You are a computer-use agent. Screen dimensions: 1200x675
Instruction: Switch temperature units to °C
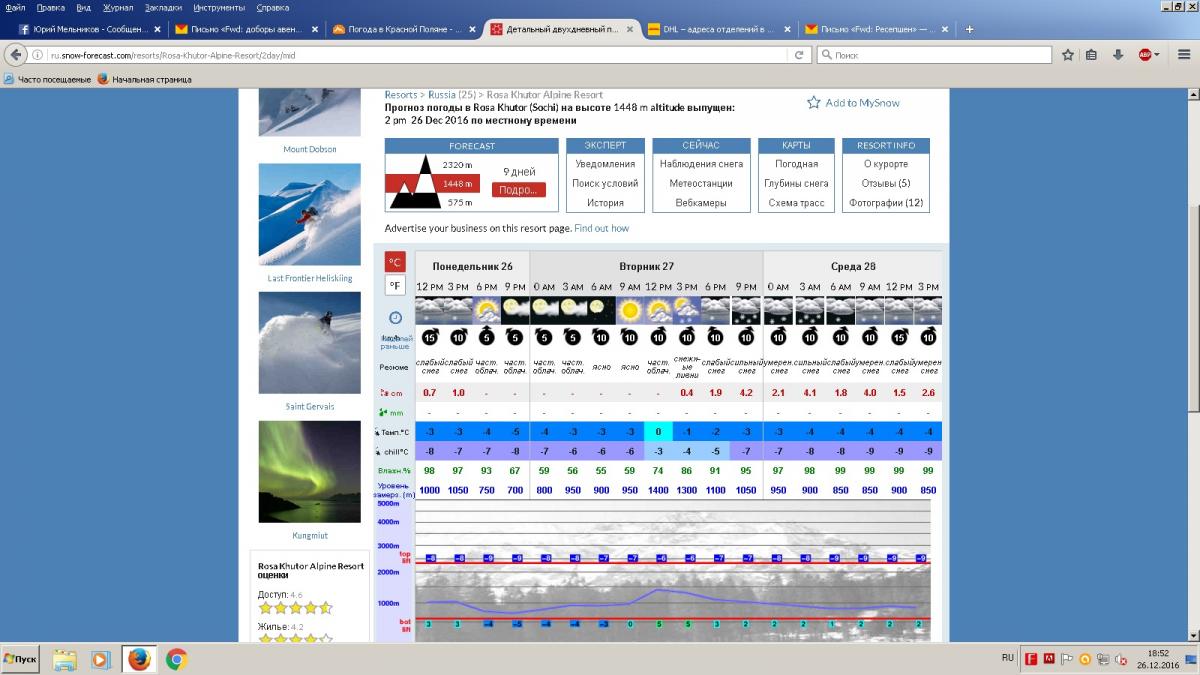[x=395, y=262]
